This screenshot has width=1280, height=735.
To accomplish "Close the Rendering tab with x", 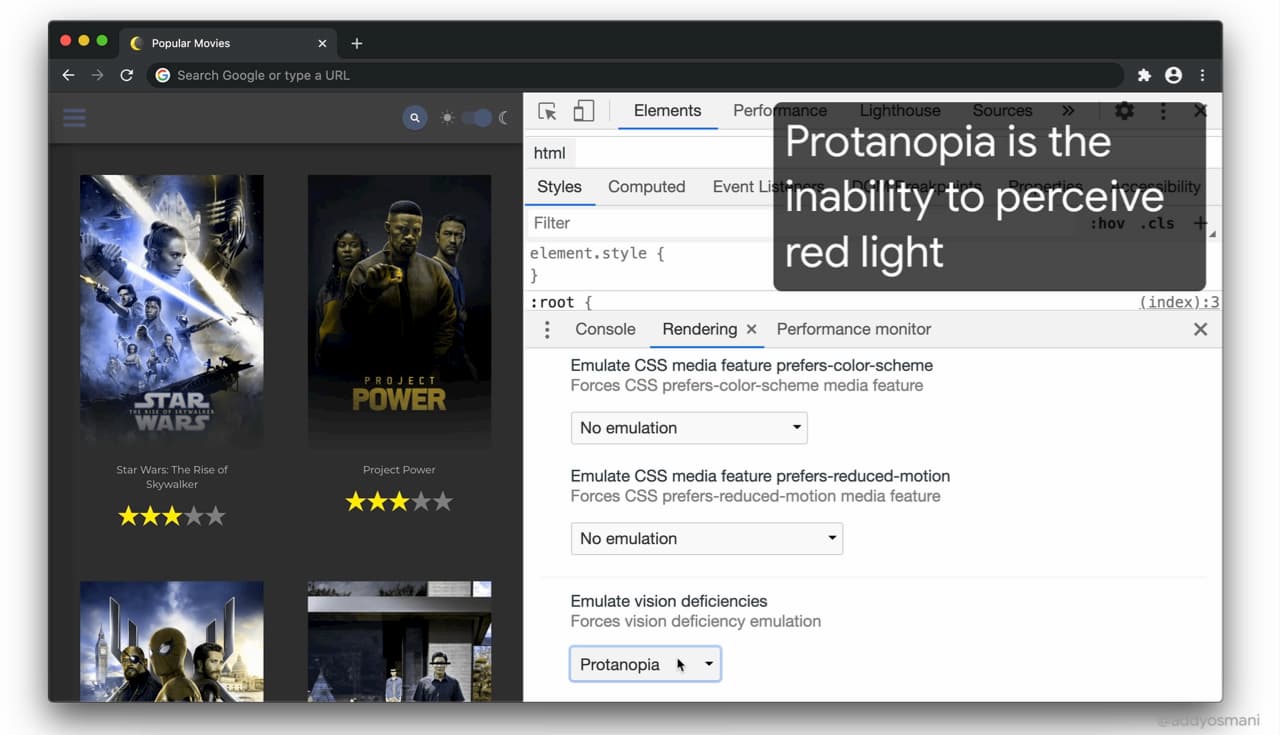I will (x=751, y=329).
